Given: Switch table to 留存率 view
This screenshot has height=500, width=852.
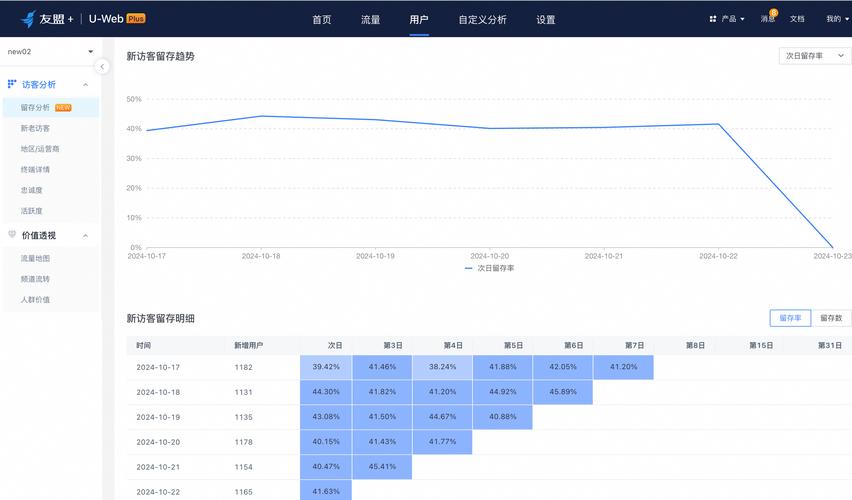Looking at the screenshot, I should click(790, 318).
